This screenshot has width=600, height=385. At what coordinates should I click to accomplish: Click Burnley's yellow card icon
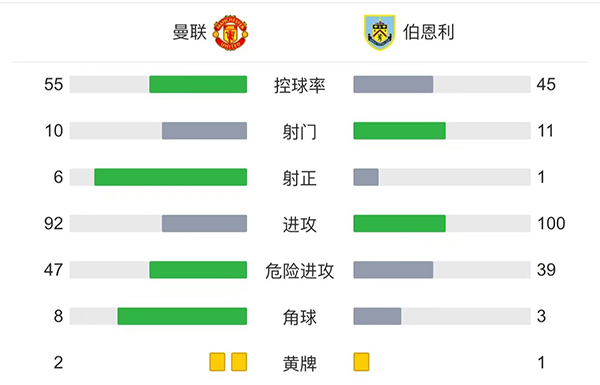point(361,362)
